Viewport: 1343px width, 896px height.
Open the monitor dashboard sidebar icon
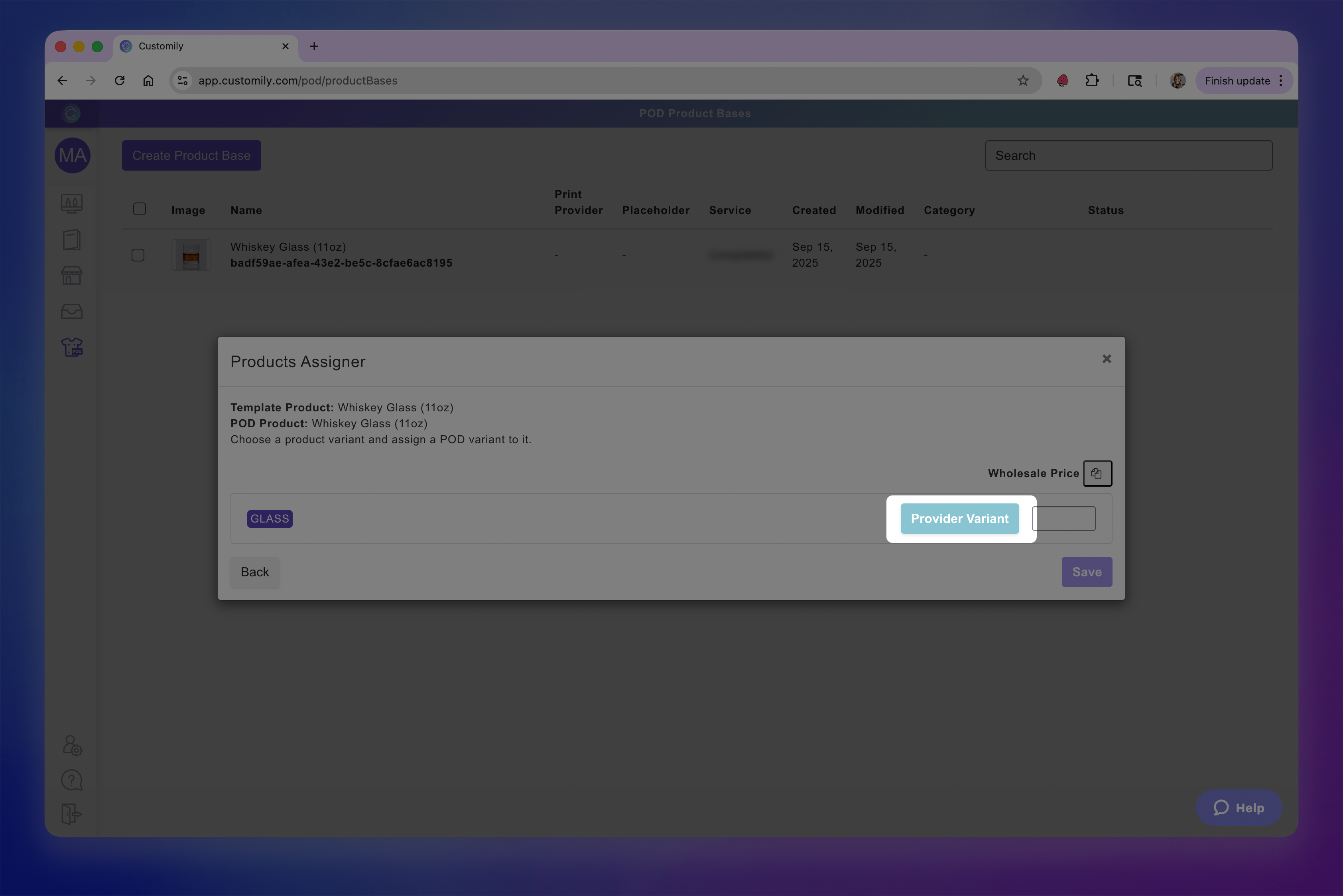tap(71, 203)
